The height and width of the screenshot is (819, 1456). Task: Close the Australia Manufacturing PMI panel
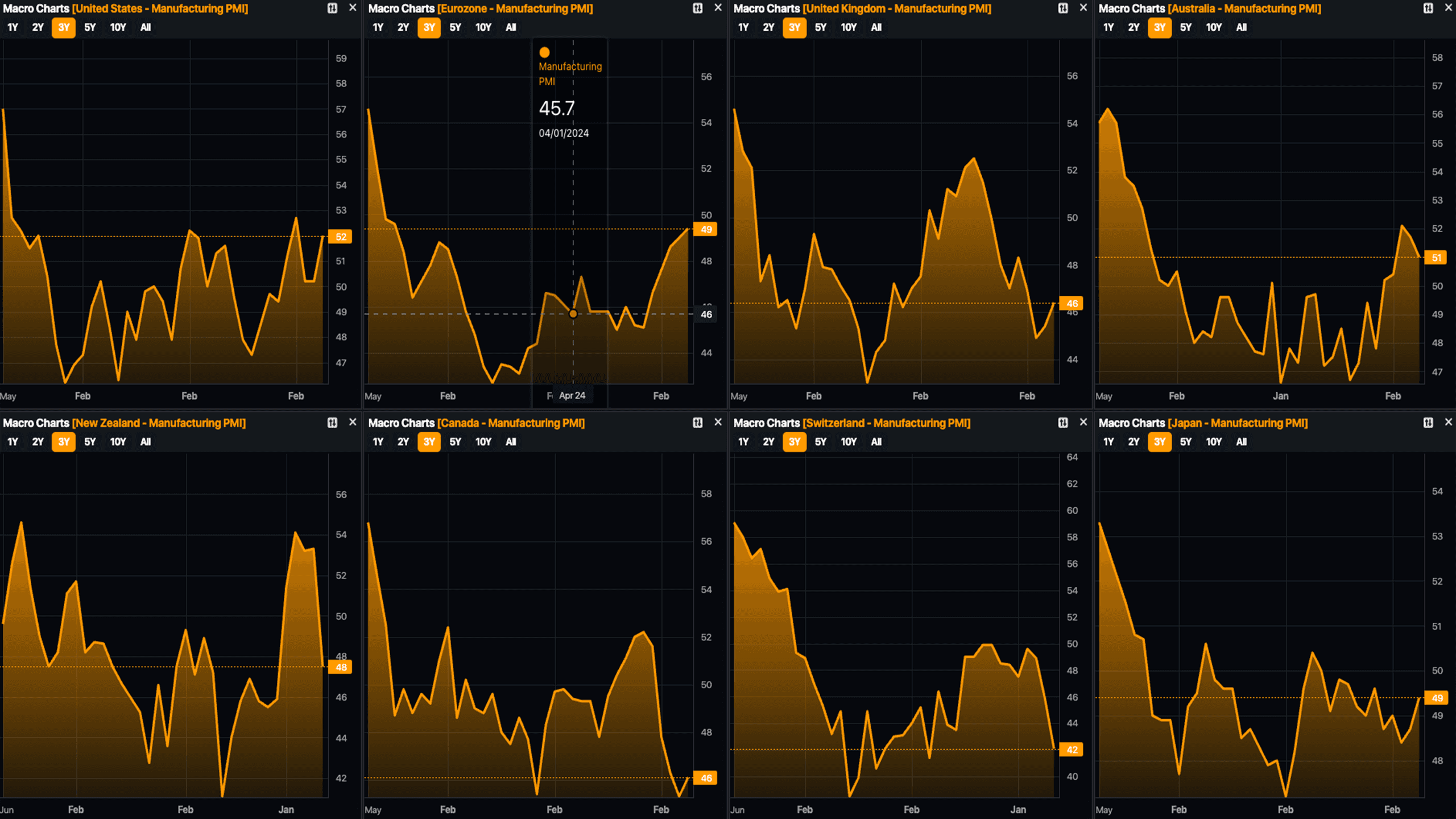pyautogui.click(x=1449, y=8)
